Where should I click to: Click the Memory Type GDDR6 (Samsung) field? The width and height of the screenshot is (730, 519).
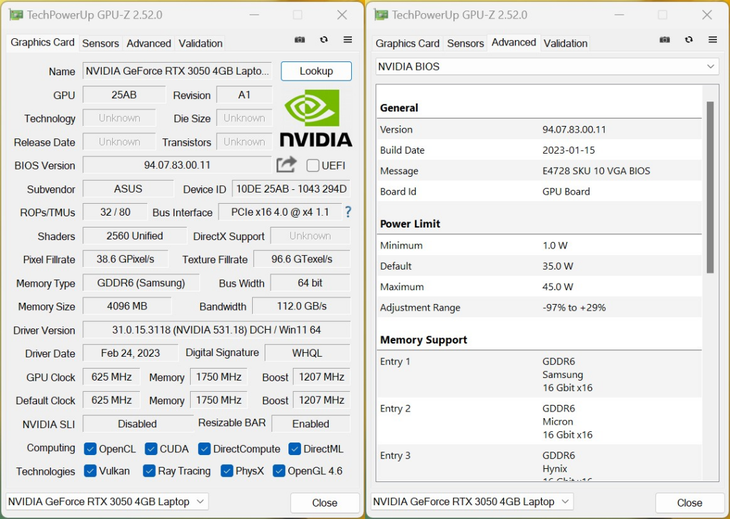(141, 283)
